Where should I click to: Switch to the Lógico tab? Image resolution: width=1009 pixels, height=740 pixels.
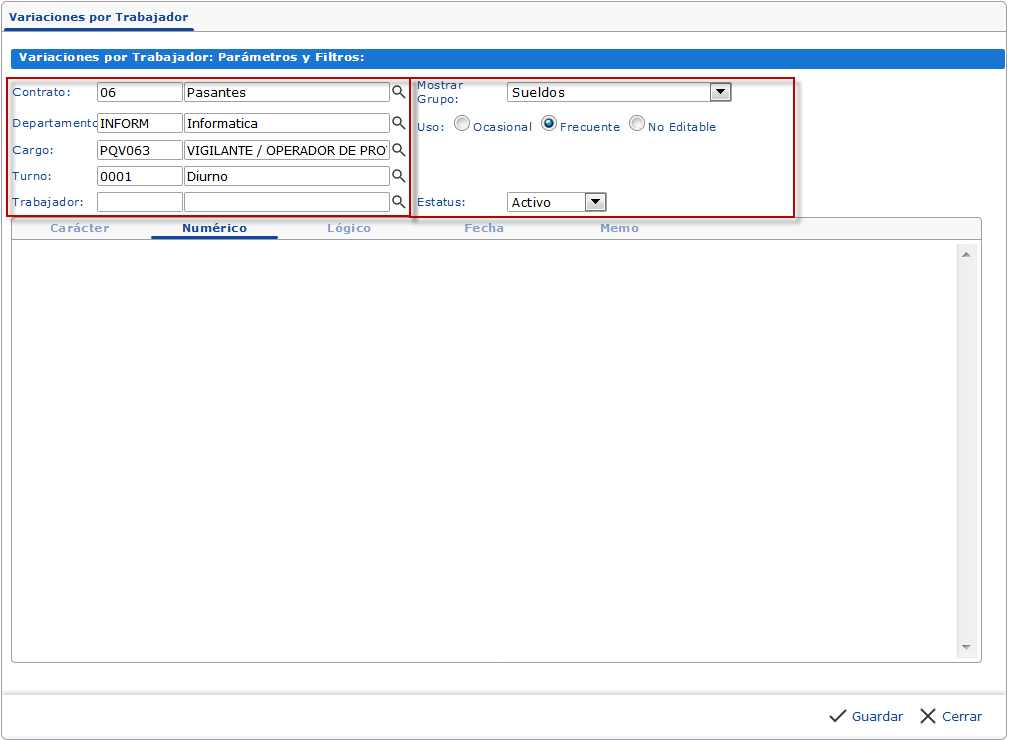point(349,228)
